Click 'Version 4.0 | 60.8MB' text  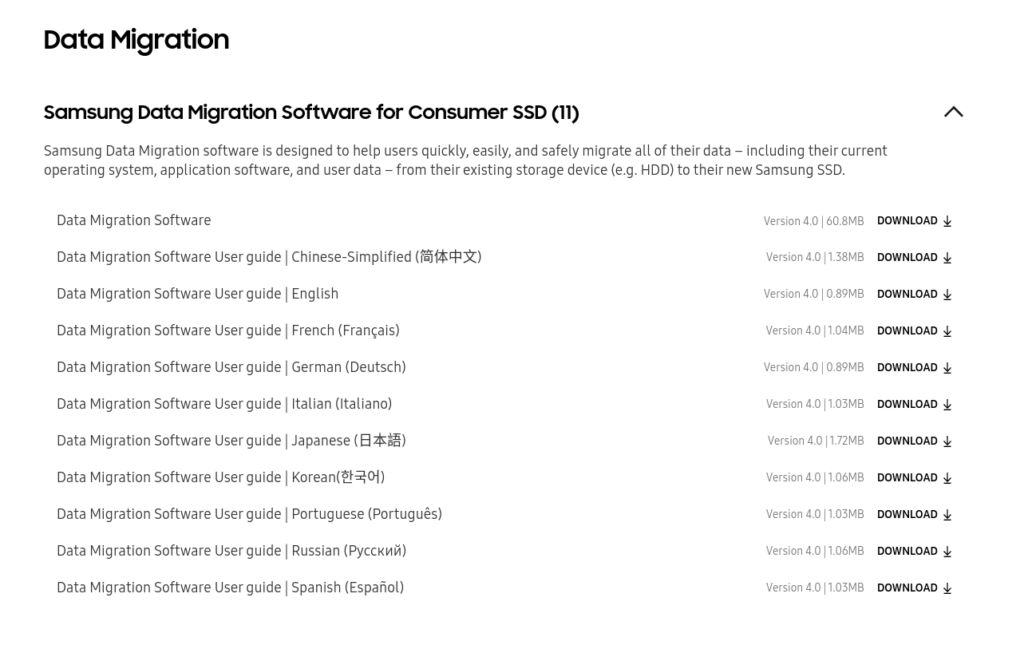(x=814, y=221)
